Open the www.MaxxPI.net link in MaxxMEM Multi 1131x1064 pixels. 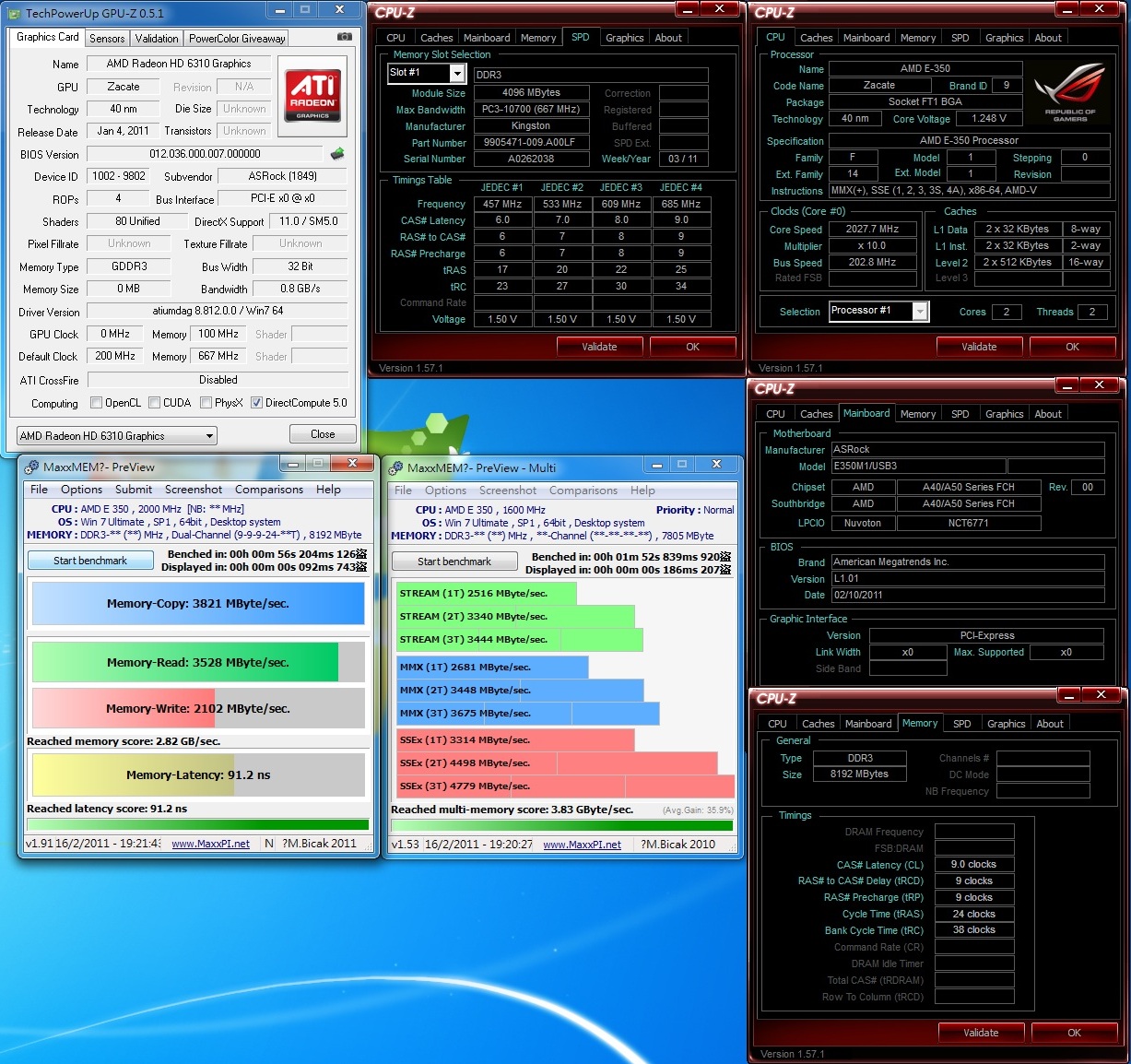[582, 845]
